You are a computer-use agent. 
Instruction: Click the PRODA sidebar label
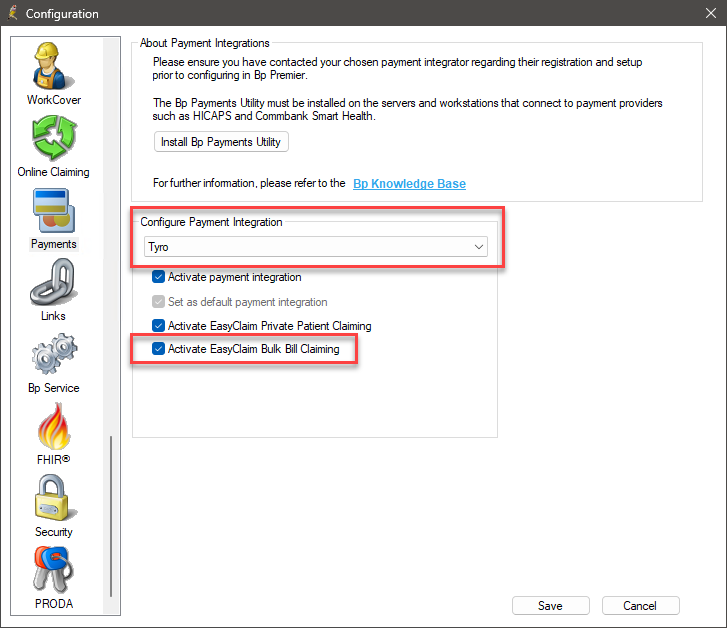point(54,604)
